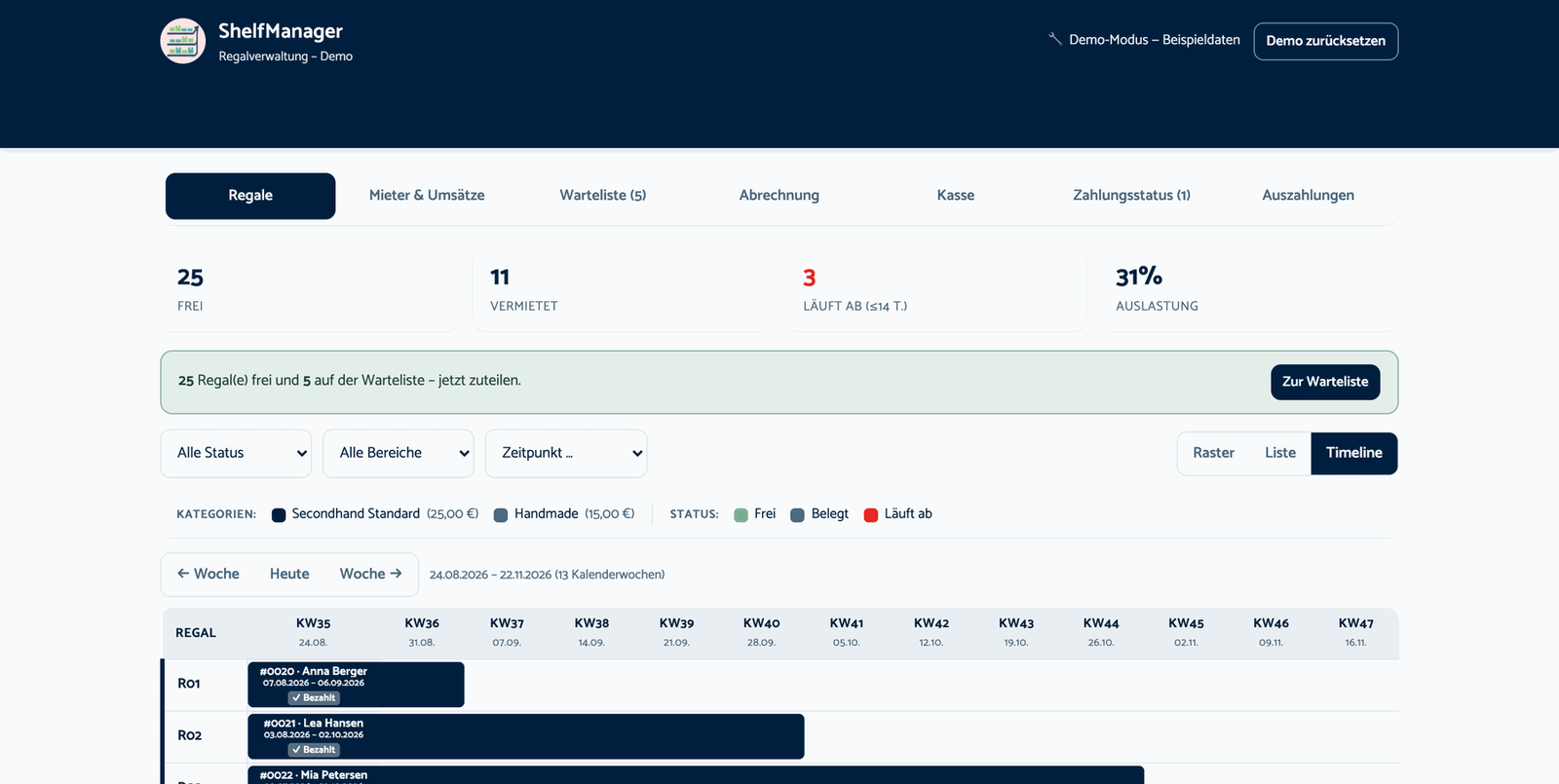Switch to the Auszahlungen tab
1559x784 pixels.
(1309, 196)
